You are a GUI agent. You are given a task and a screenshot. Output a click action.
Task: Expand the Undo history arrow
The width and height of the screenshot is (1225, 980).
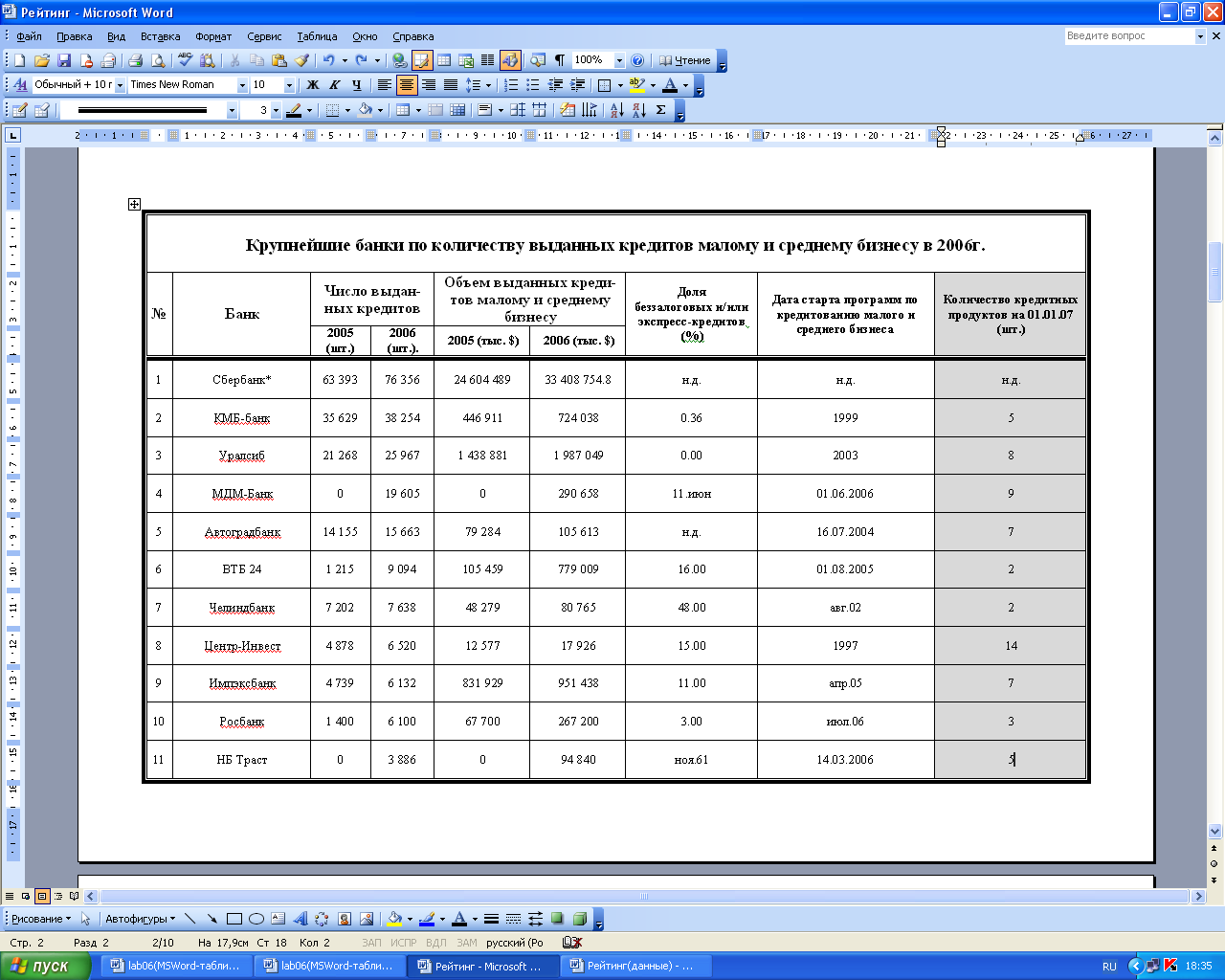click(x=344, y=60)
